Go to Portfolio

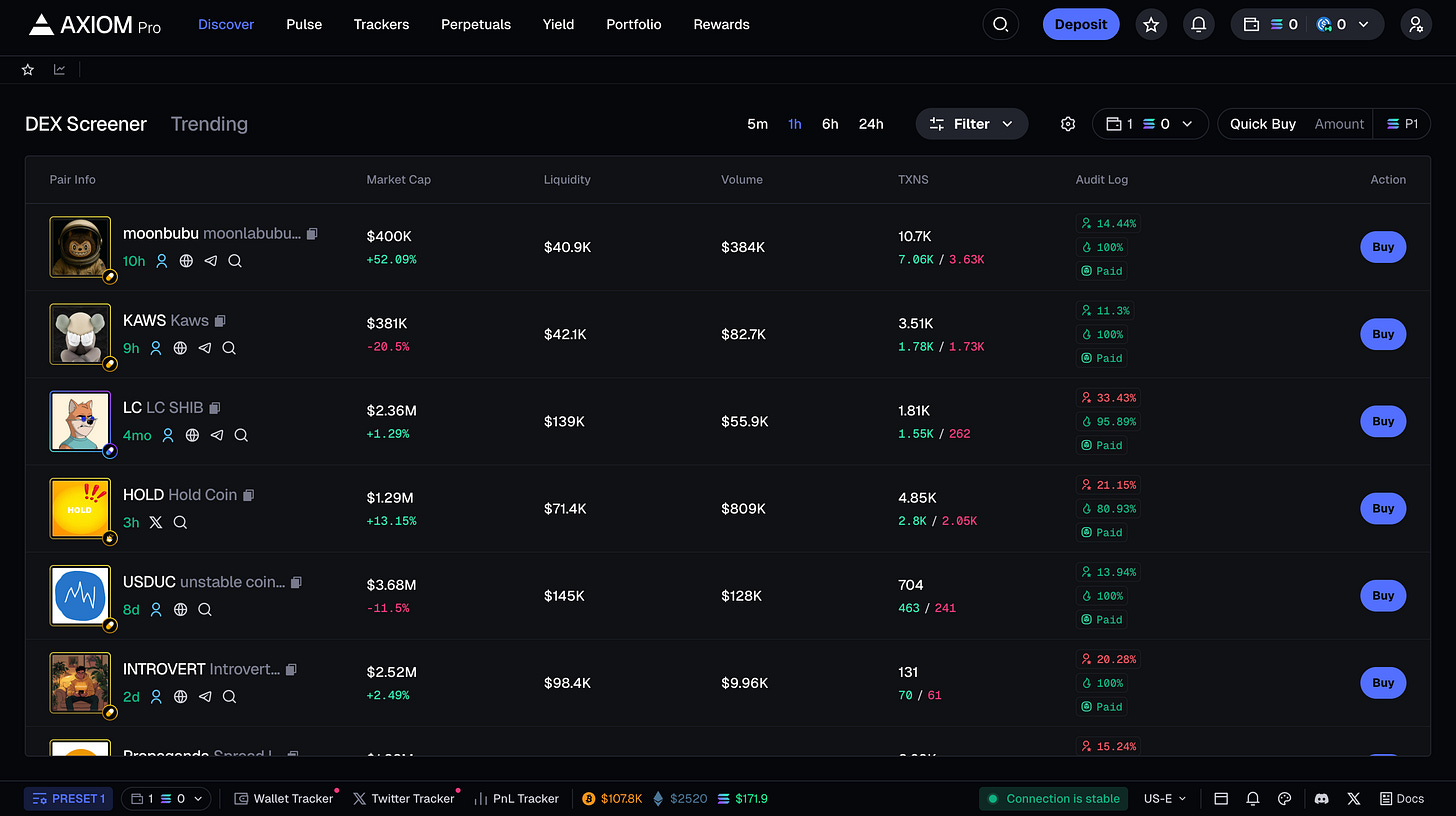634,24
